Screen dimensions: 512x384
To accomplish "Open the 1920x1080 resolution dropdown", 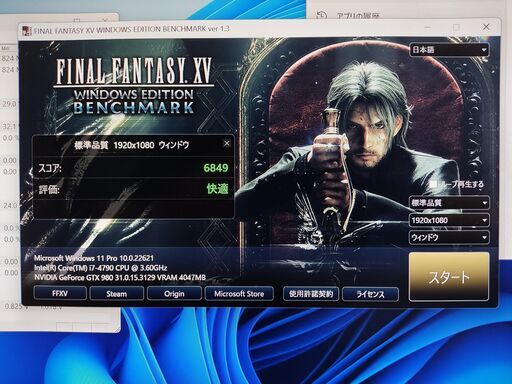I will 449,220.
